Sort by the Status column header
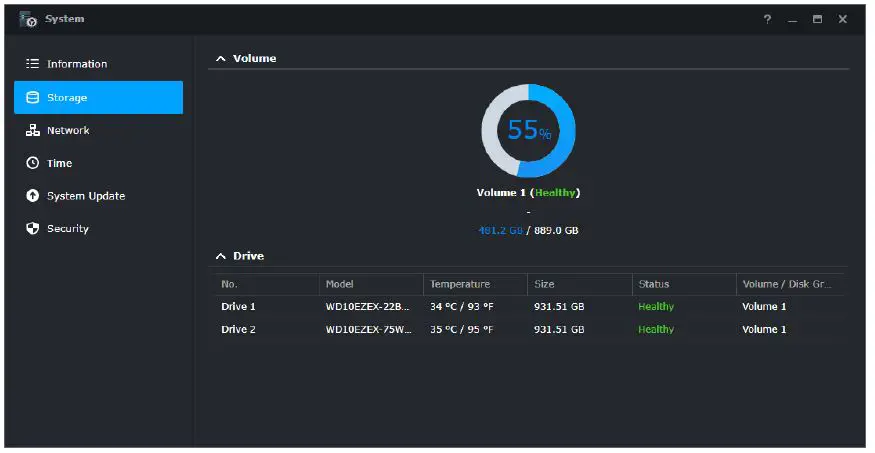 click(x=653, y=284)
